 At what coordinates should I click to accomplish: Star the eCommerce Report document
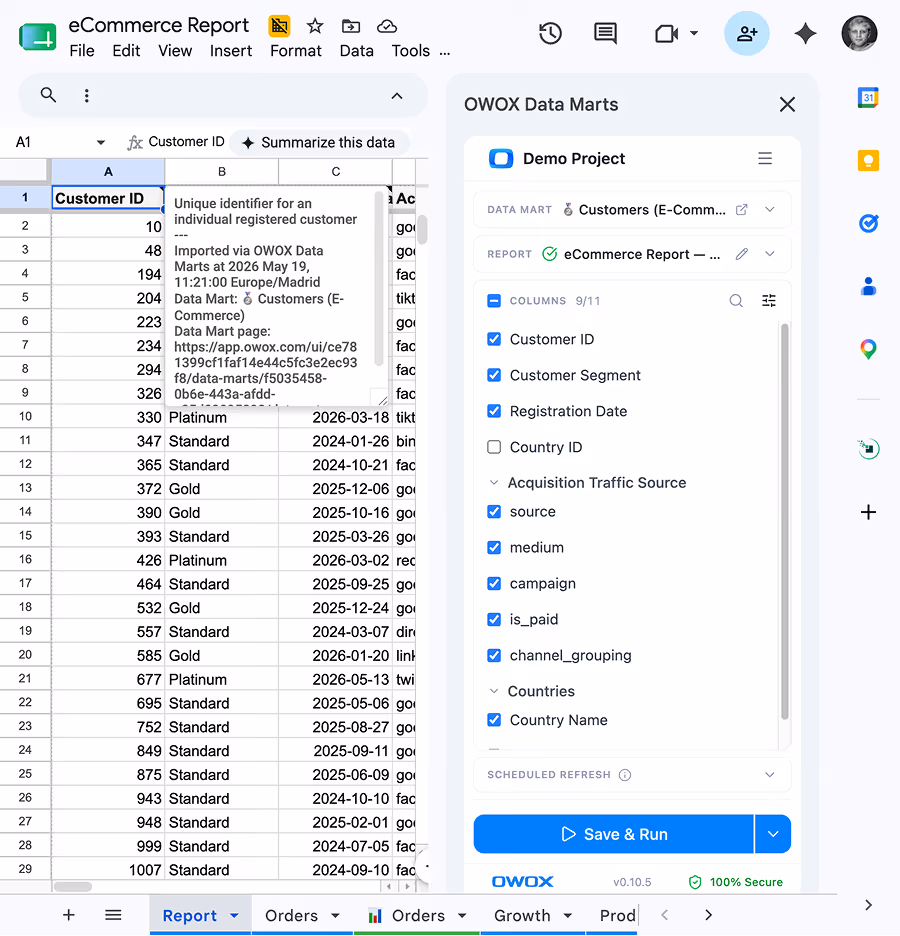point(315,26)
